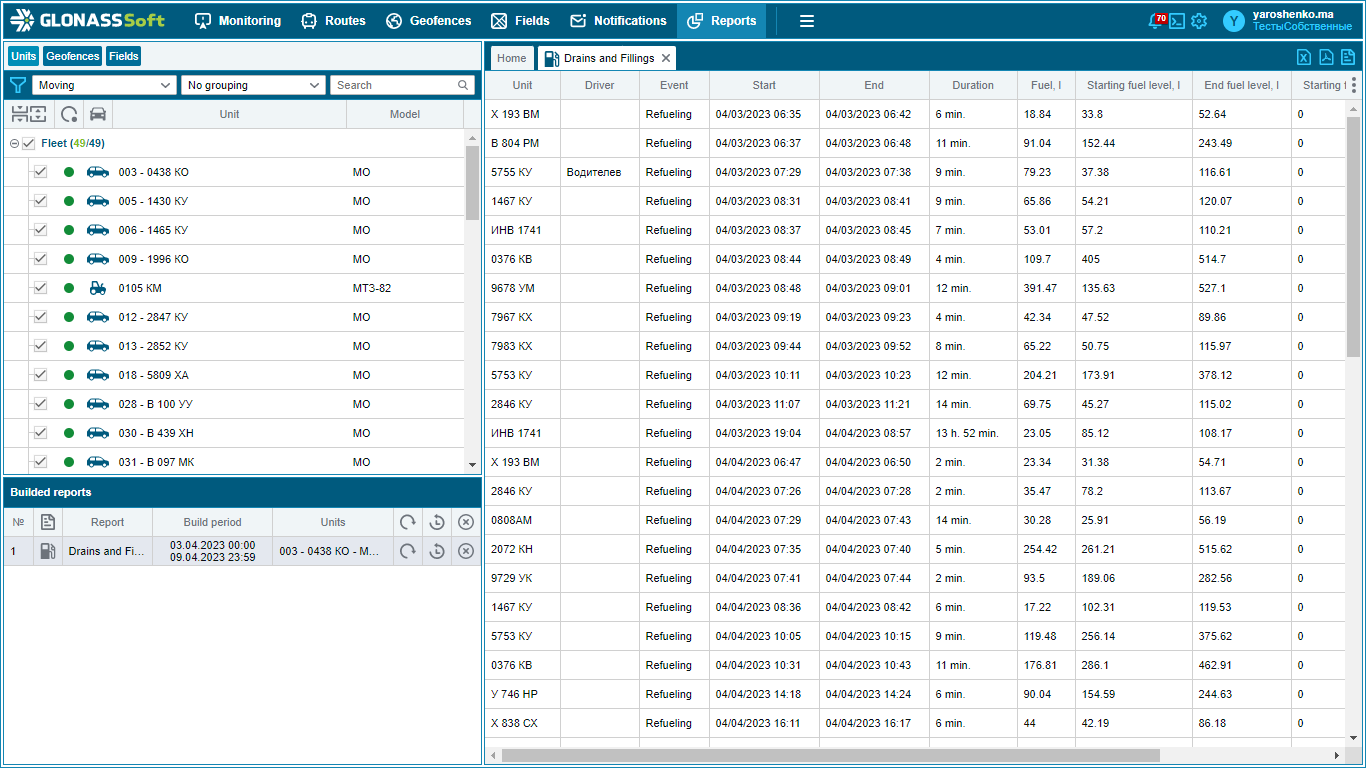Toggle the Fleet group checkbox
1366x768 pixels.
click(x=28, y=143)
